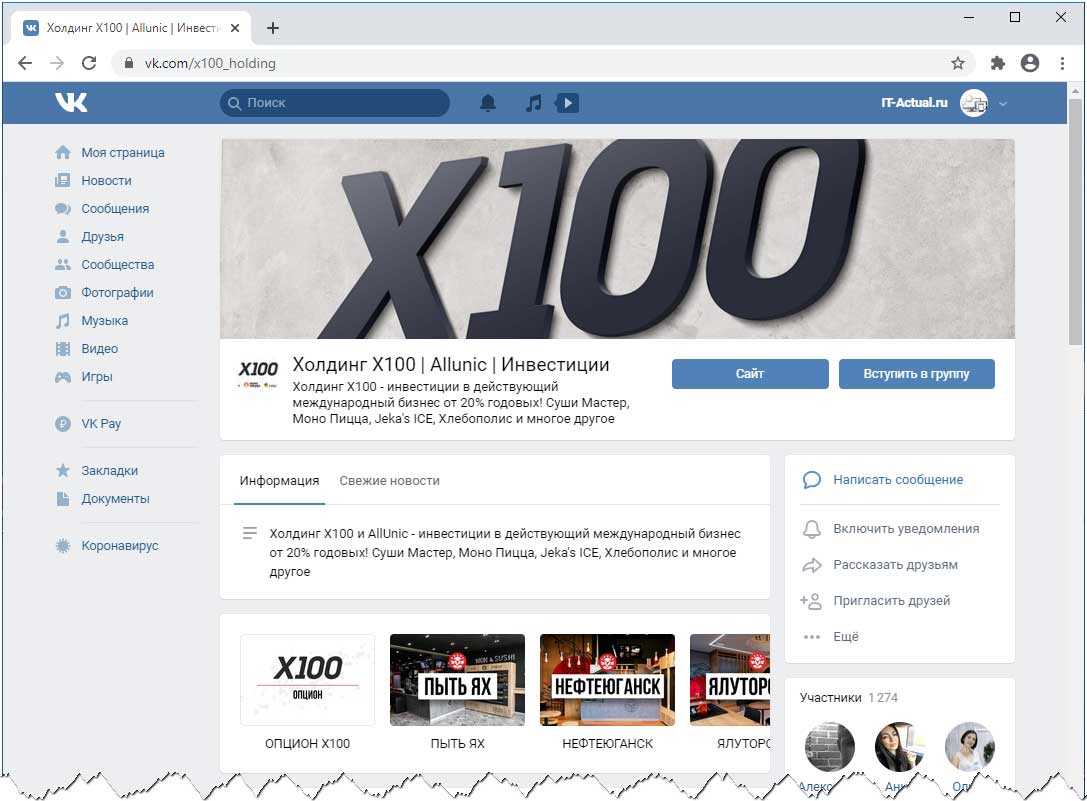This screenshot has height=801, width=1087.
Task: Click the Написать сообщение link
Action: (x=897, y=480)
